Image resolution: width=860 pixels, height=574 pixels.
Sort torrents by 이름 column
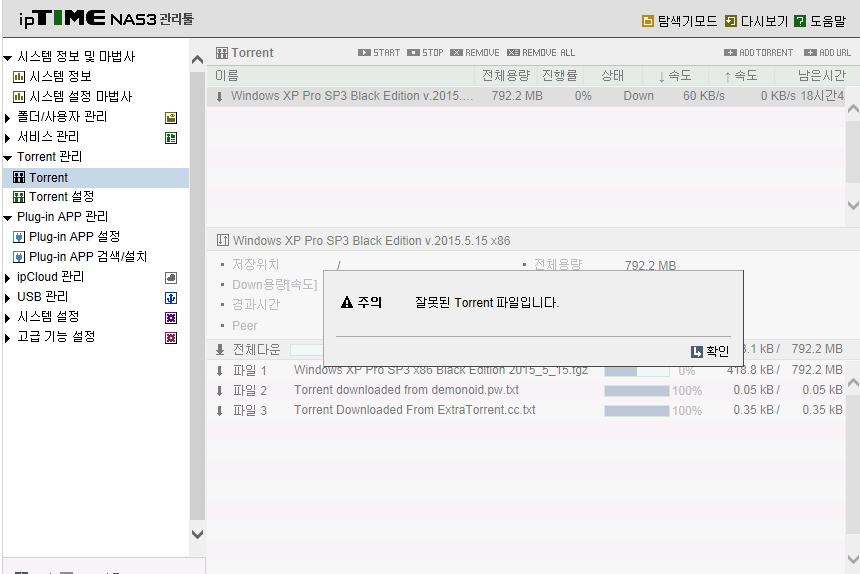click(x=227, y=76)
